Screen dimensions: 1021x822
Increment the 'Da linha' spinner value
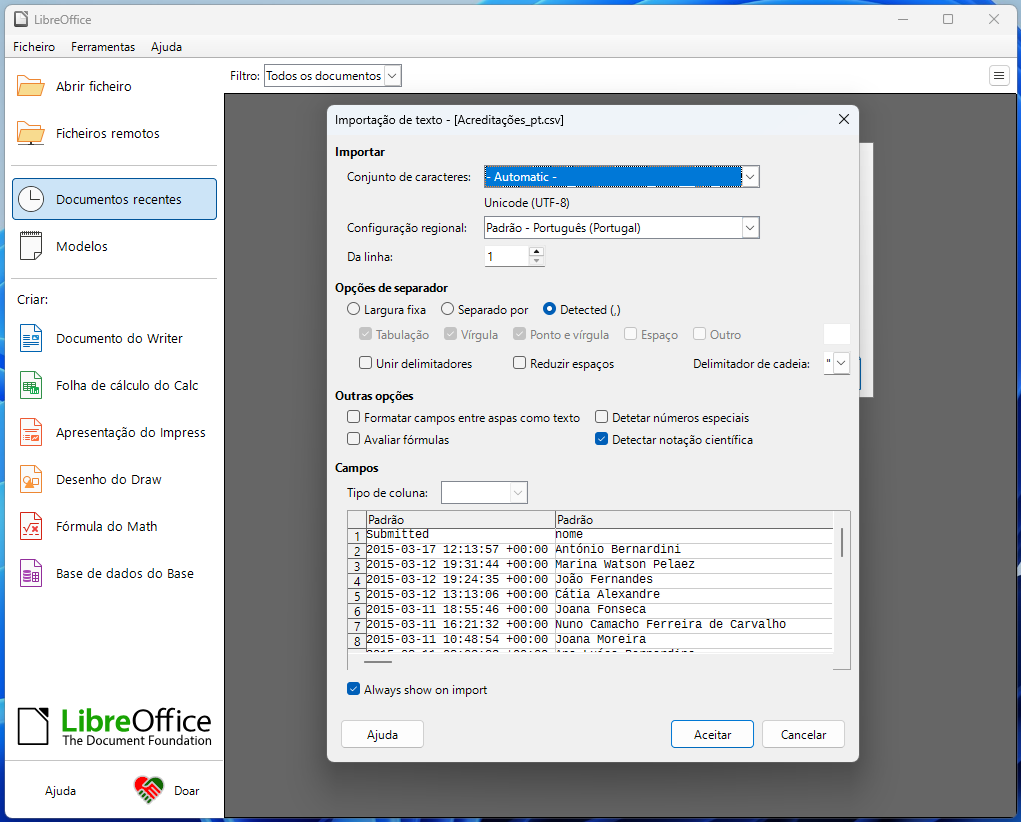click(x=537, y=251)
